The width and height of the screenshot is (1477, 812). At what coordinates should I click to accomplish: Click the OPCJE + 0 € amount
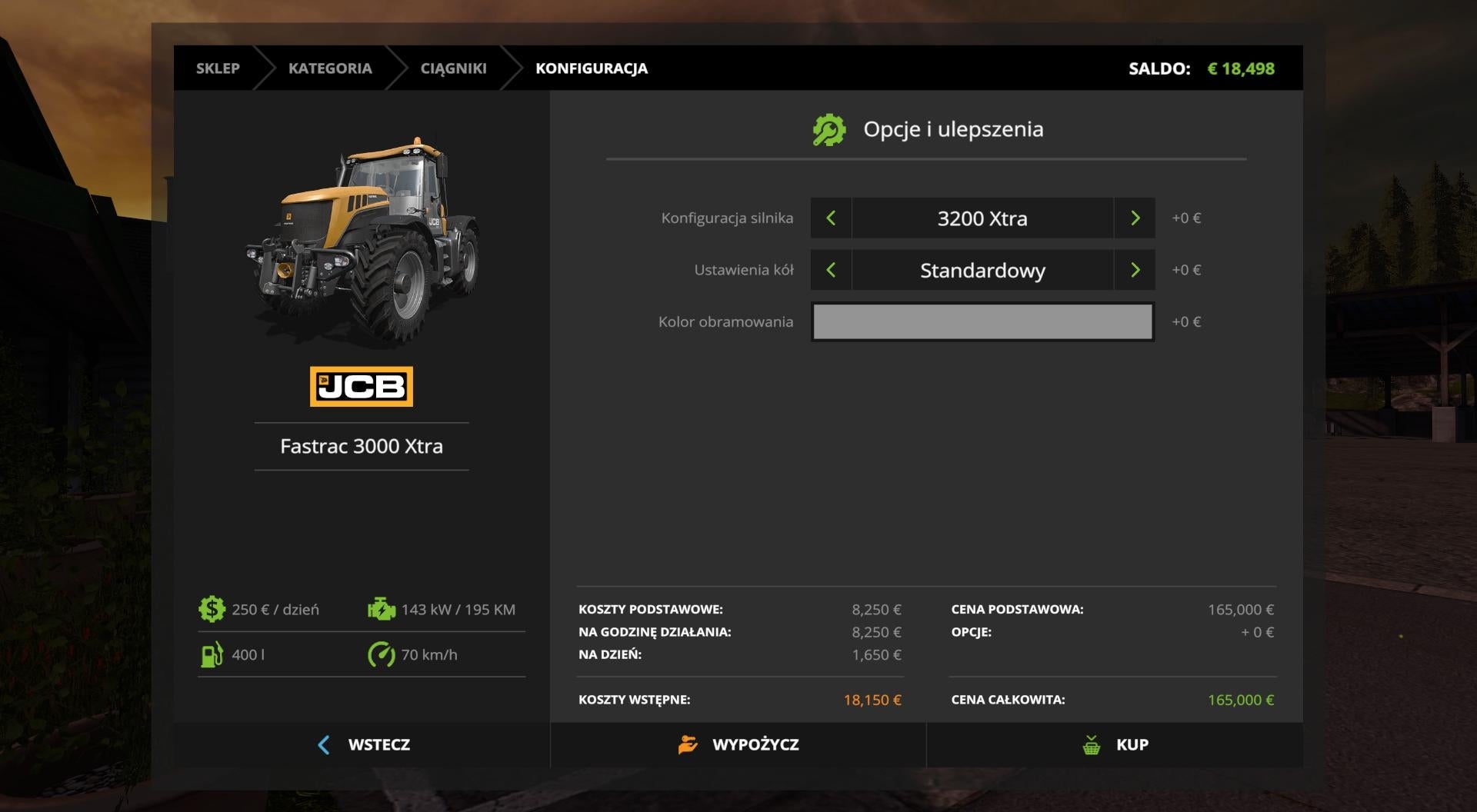coord(1257,632)
